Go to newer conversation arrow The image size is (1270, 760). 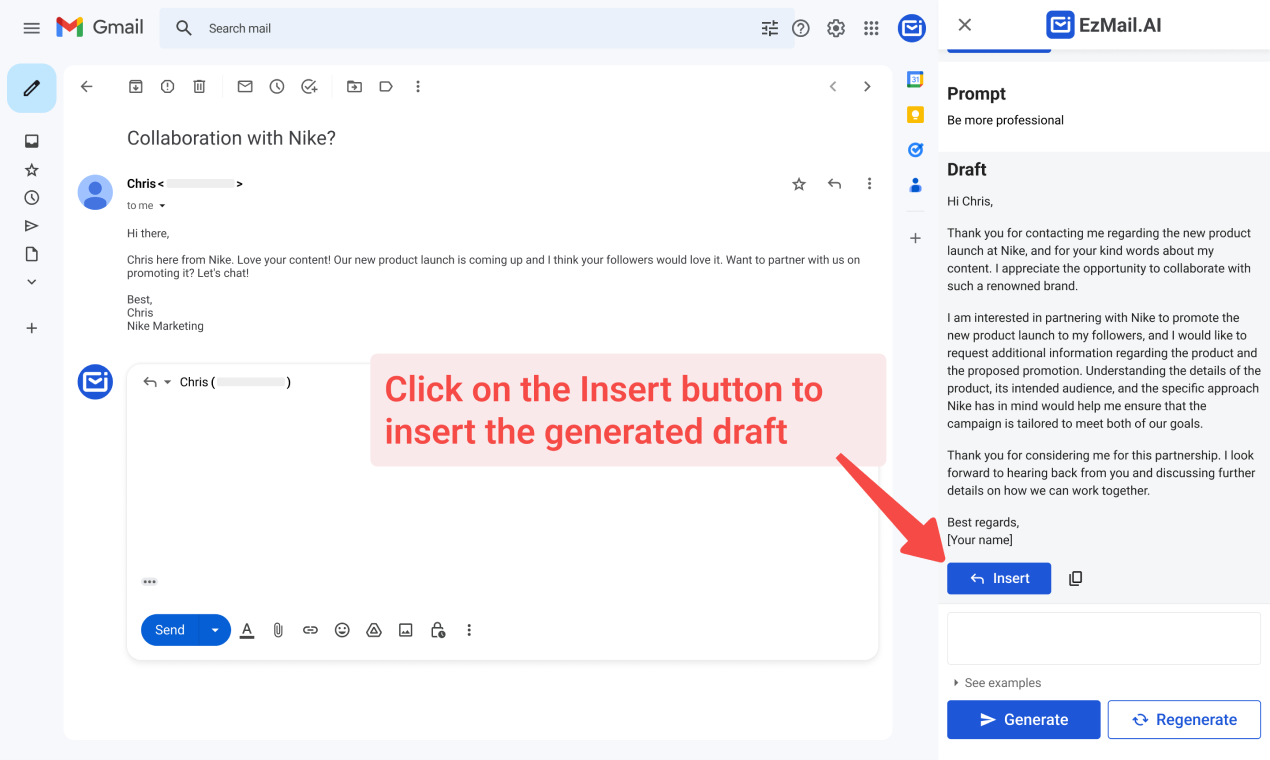[833, 87]
